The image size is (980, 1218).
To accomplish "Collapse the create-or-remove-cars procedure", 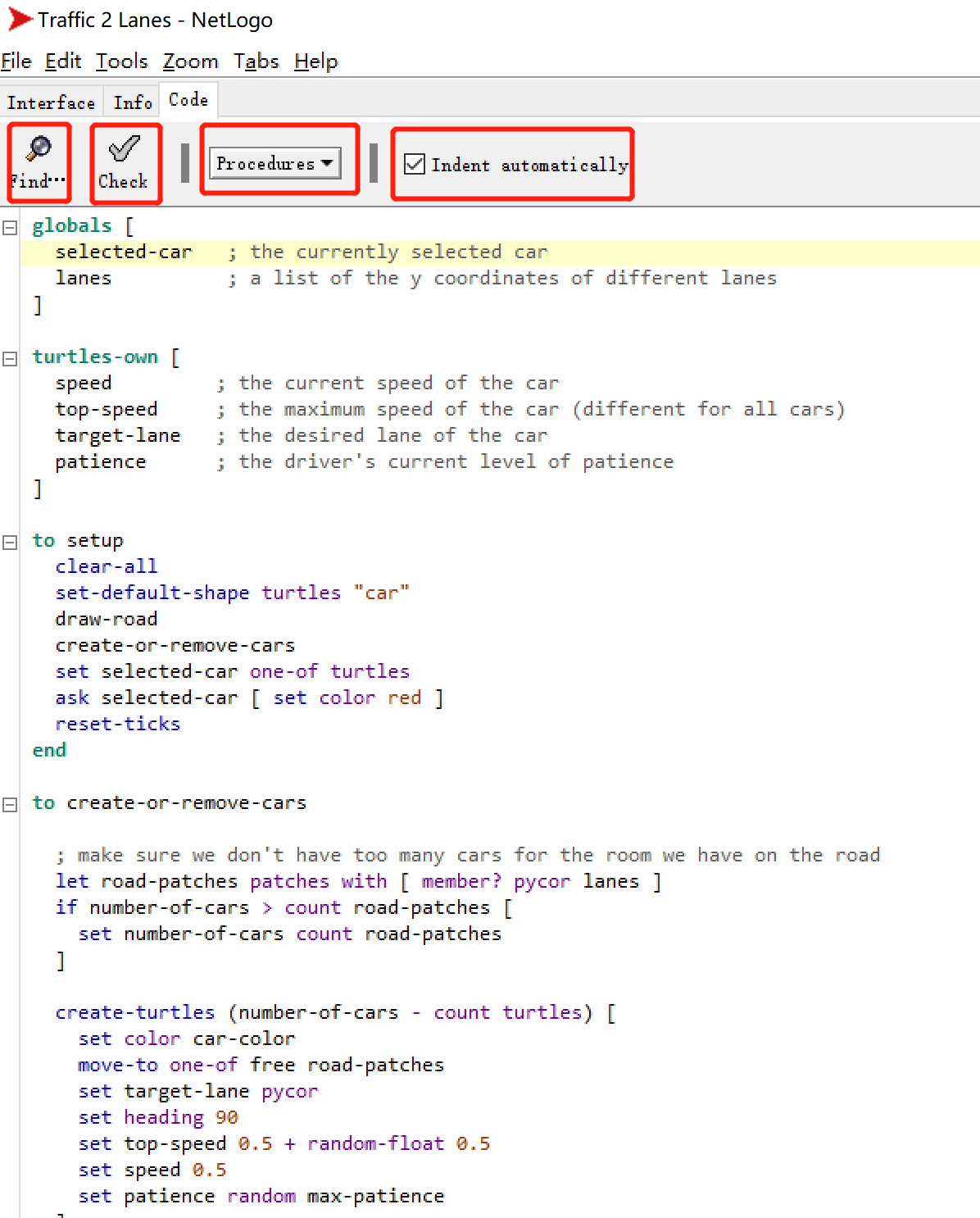I will pyautogui.click(x=10, y=804).
